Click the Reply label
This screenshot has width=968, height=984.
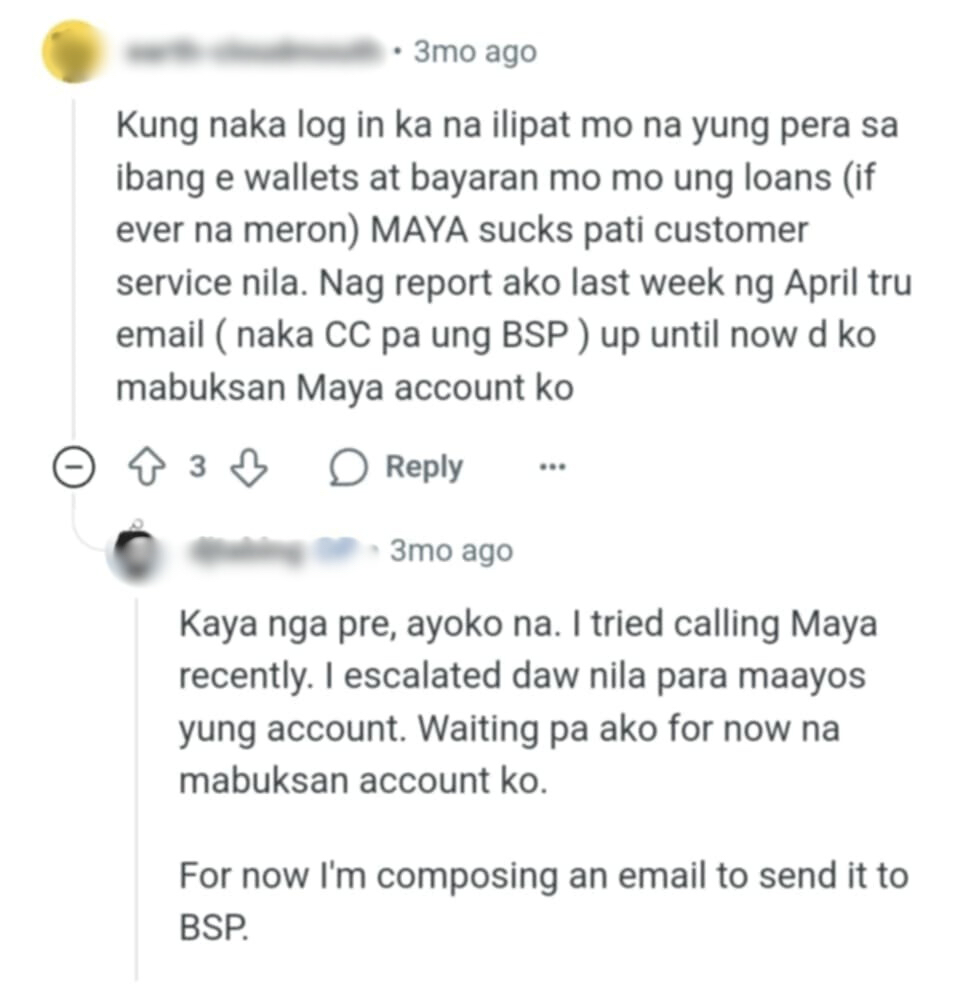tap(424, 467)
